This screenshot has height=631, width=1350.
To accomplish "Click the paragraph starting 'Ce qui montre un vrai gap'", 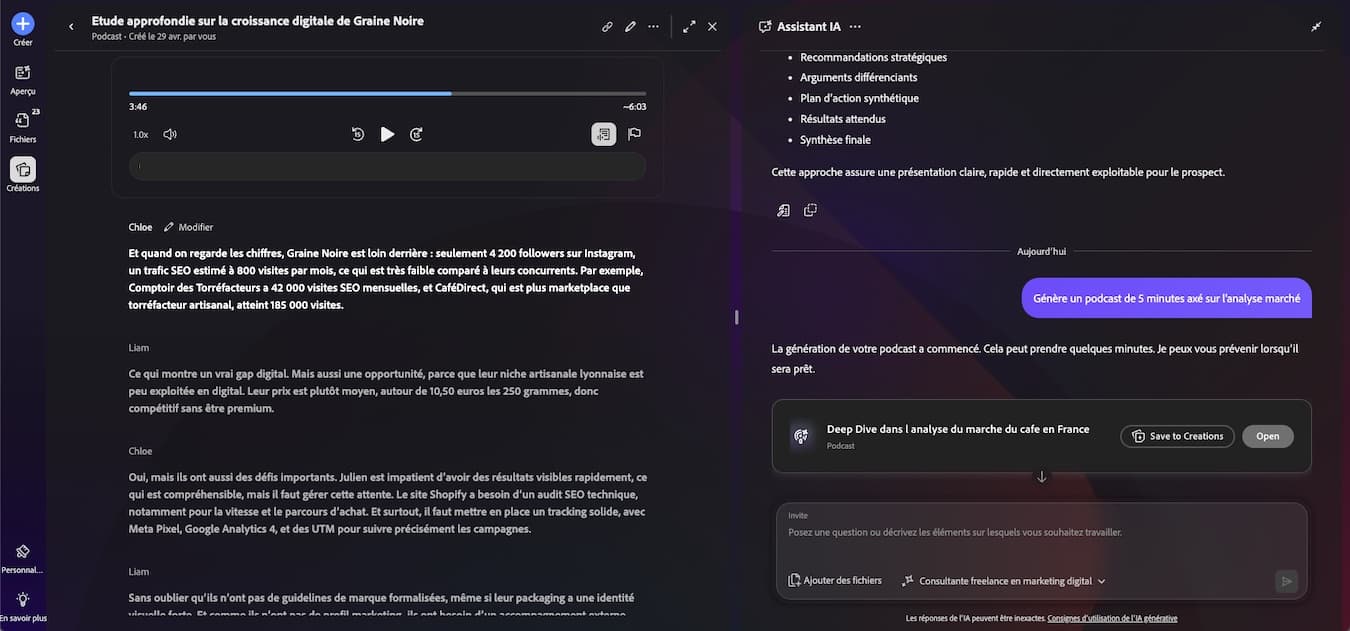I will pyautogui.click(x=388, y=391).
